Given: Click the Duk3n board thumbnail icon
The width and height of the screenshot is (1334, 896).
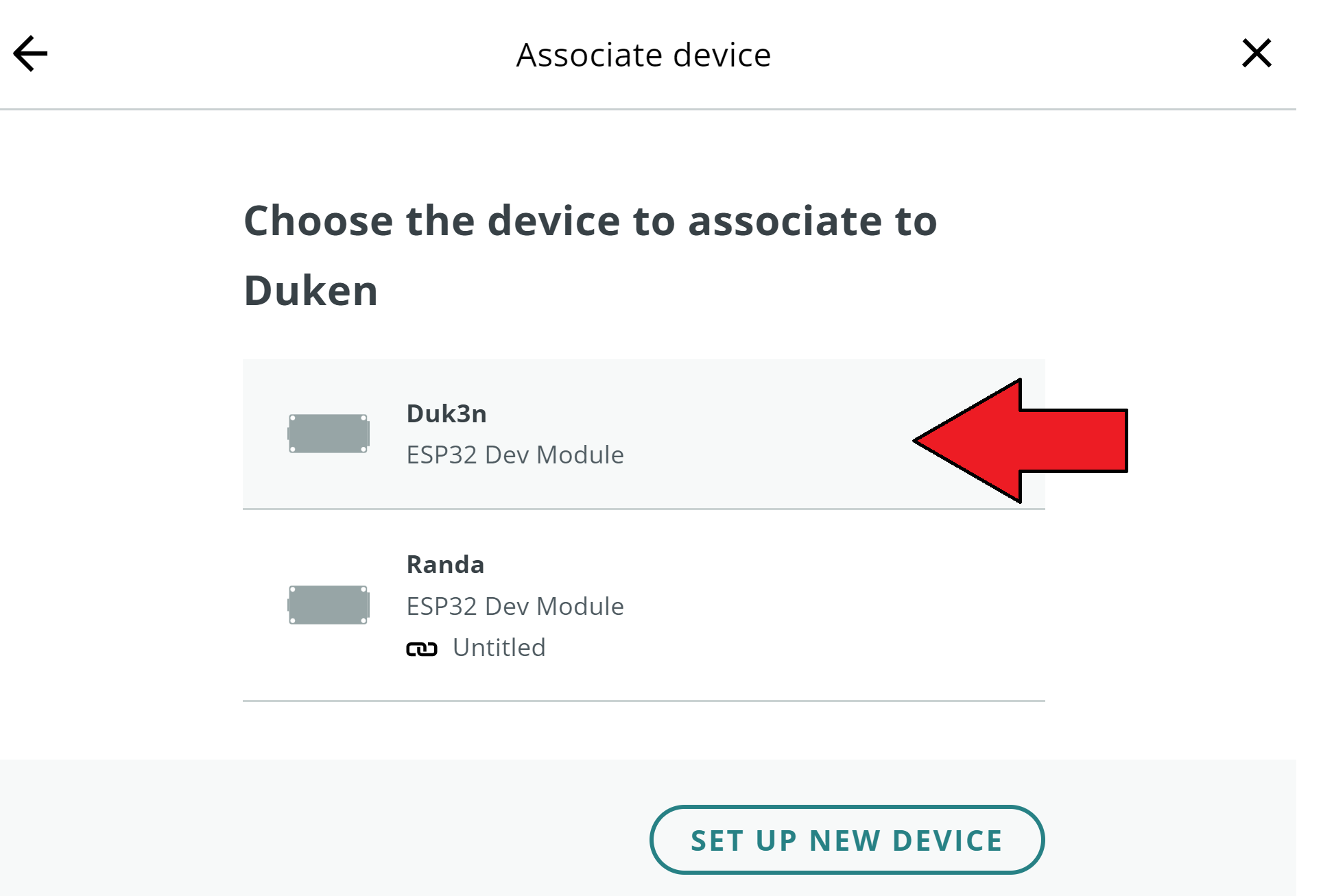Looking at the screenshot, I should click(329, 433).
